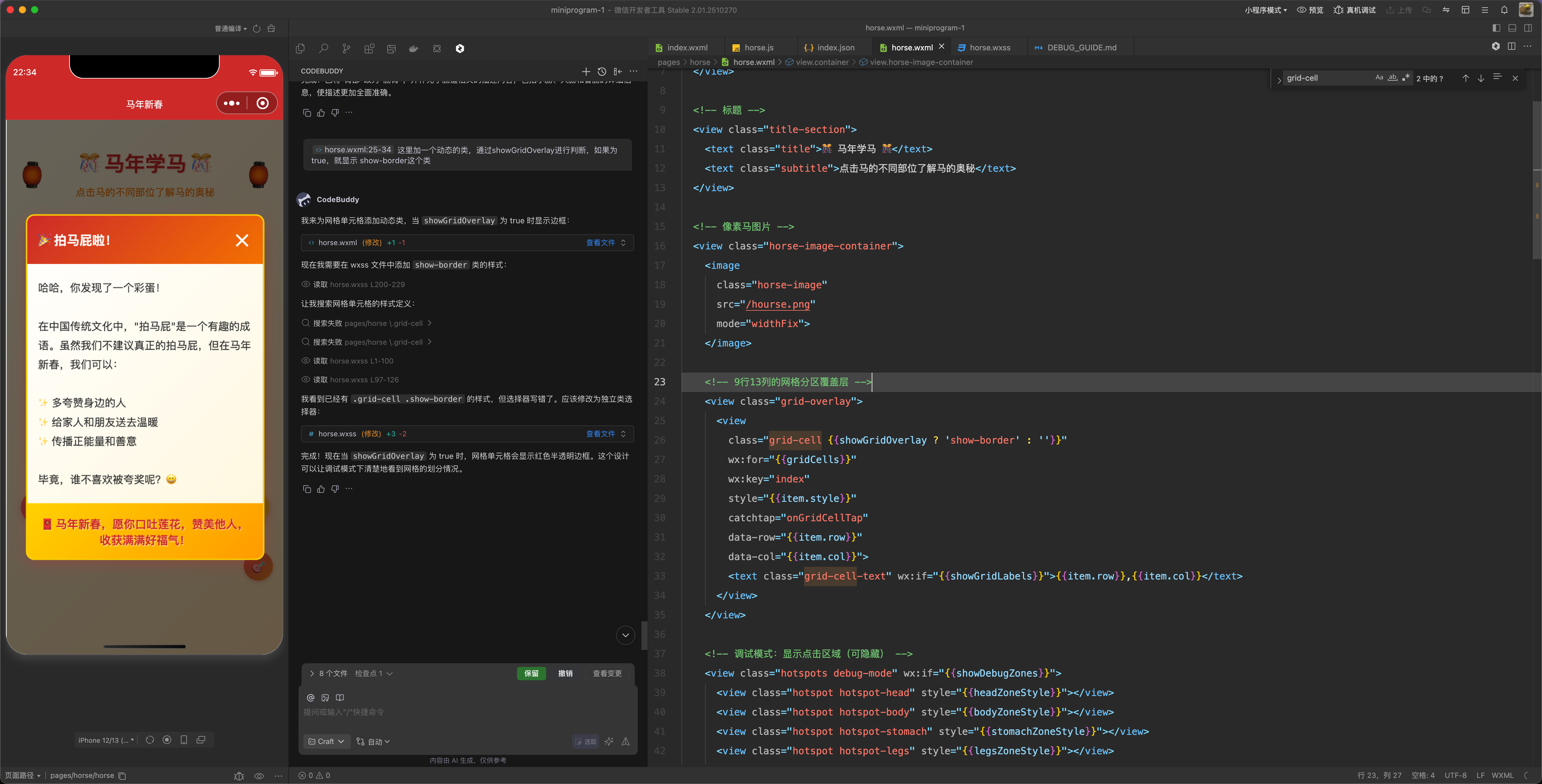Click the editor vertical scrollbar

(1537, 180)
